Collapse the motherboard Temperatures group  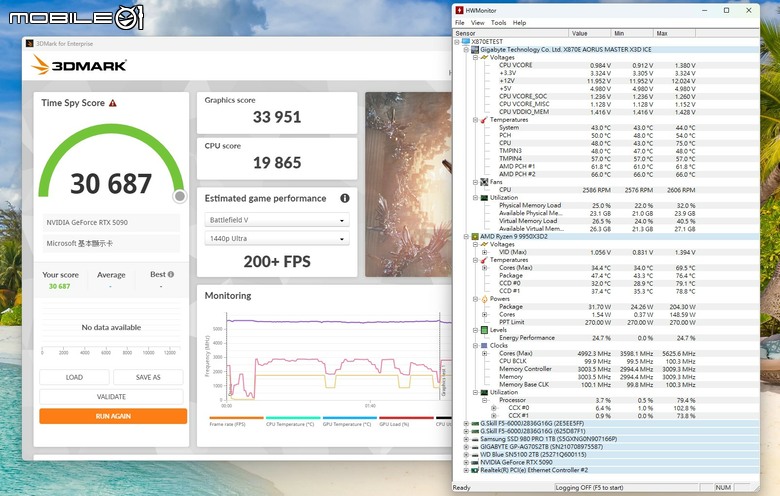pos(475,120)
